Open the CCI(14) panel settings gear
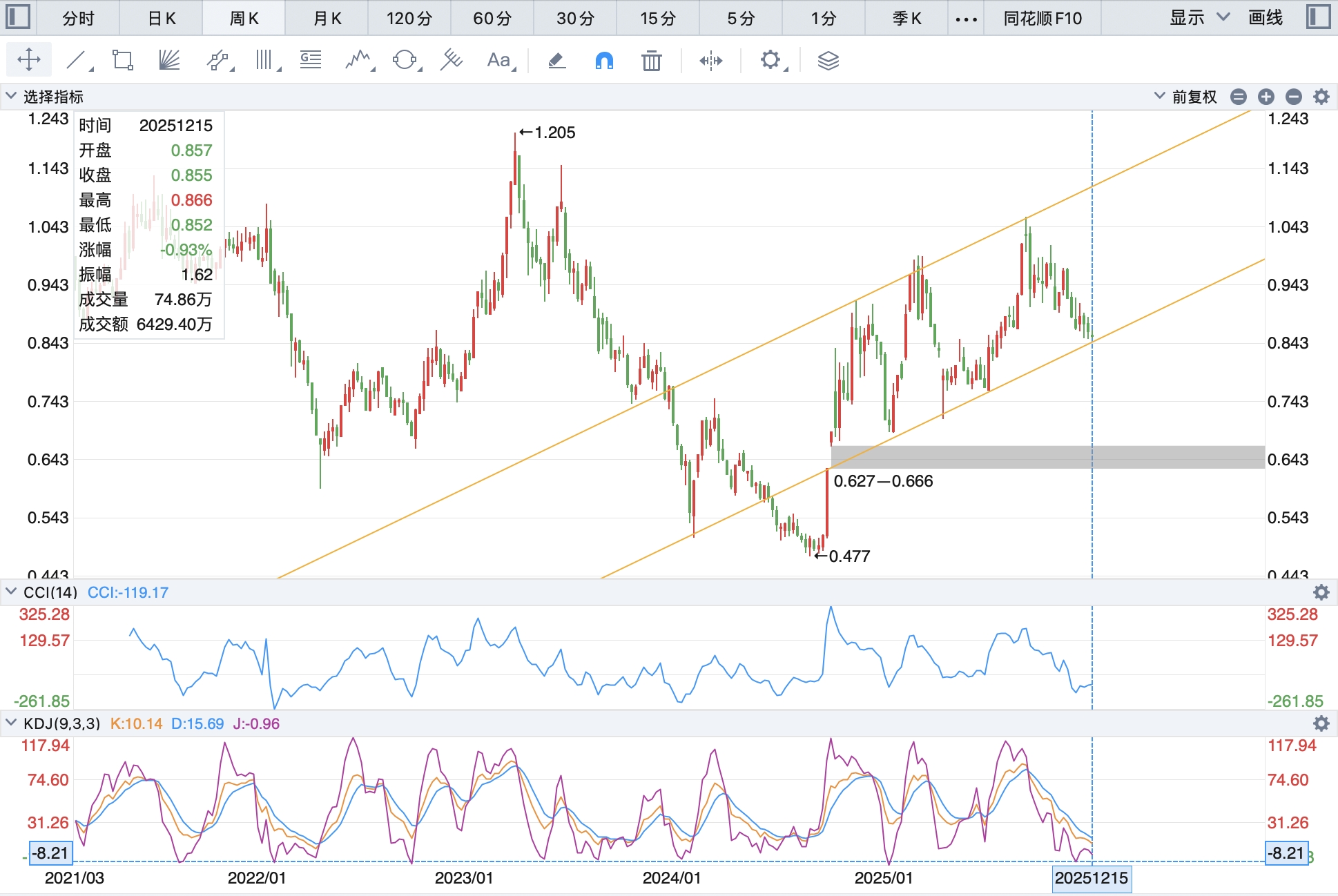 (1321, 592)
